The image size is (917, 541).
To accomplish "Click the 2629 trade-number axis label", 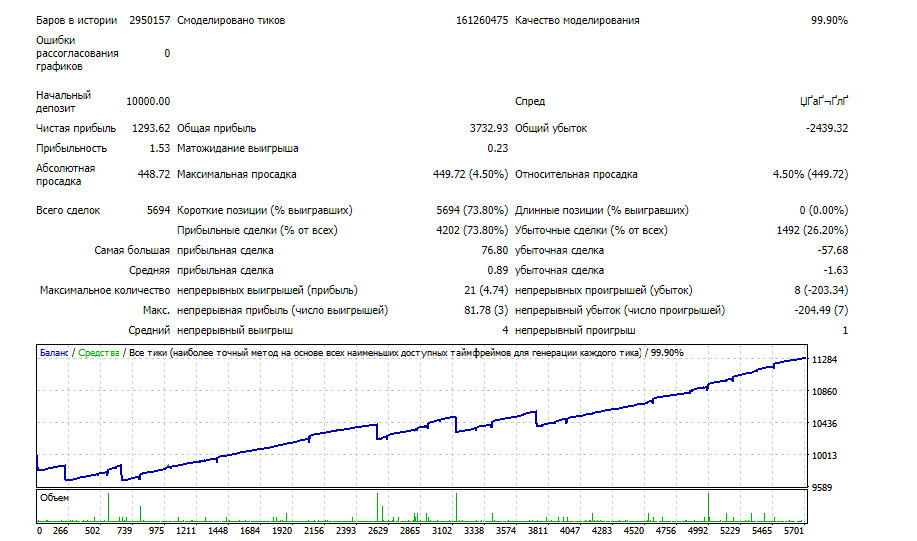I will pos(378,531).
